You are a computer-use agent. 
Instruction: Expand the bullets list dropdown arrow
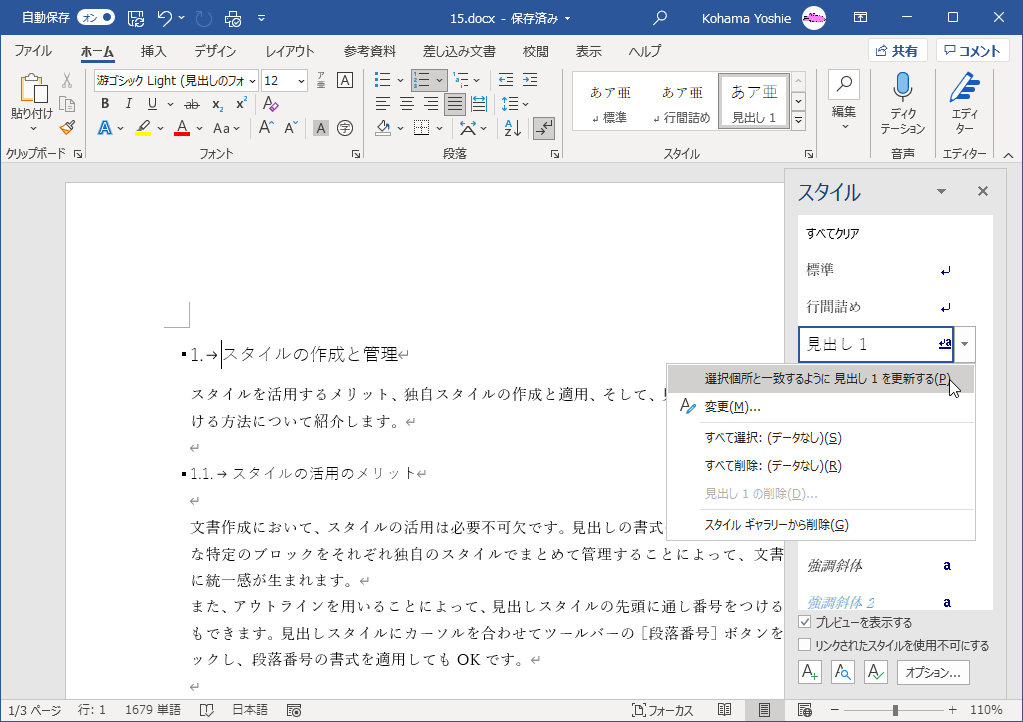(x=400, y=80)
